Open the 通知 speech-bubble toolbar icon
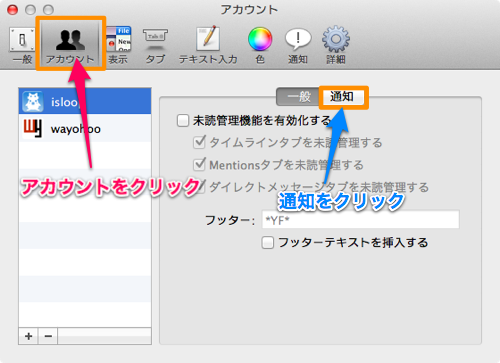 pos(298,46)
